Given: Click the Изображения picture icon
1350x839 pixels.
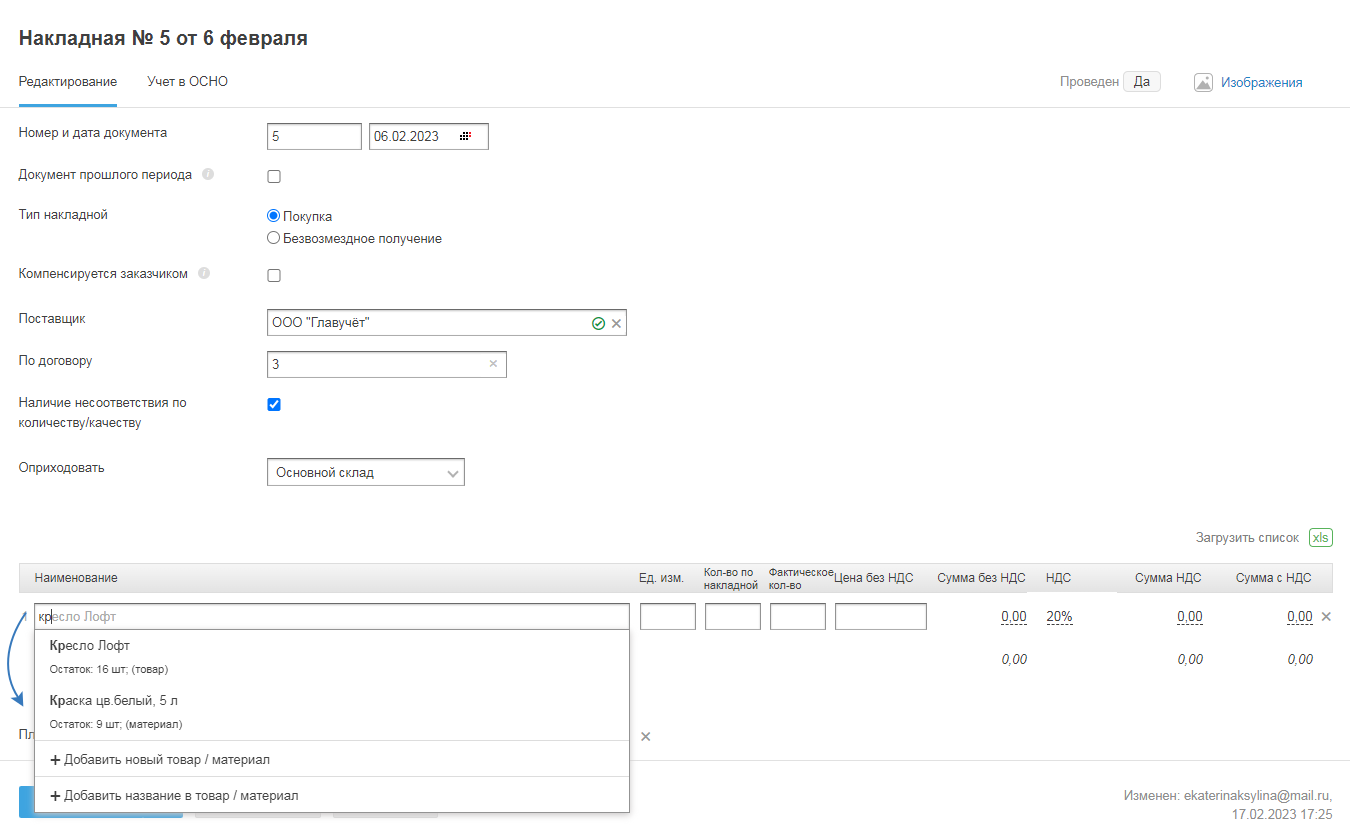Looking at the screenshot, I should click(1203, 83).
